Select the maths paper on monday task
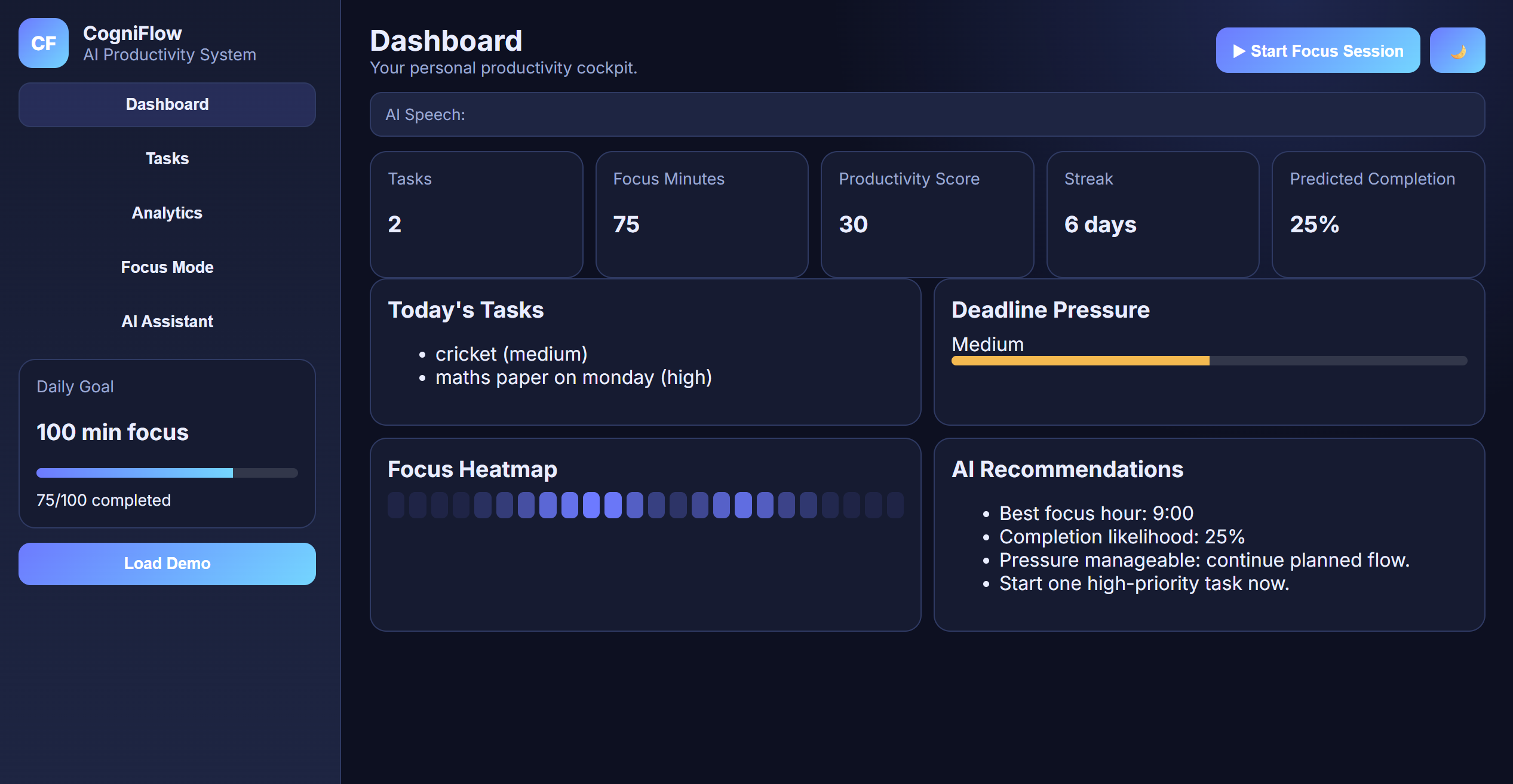 573,377
